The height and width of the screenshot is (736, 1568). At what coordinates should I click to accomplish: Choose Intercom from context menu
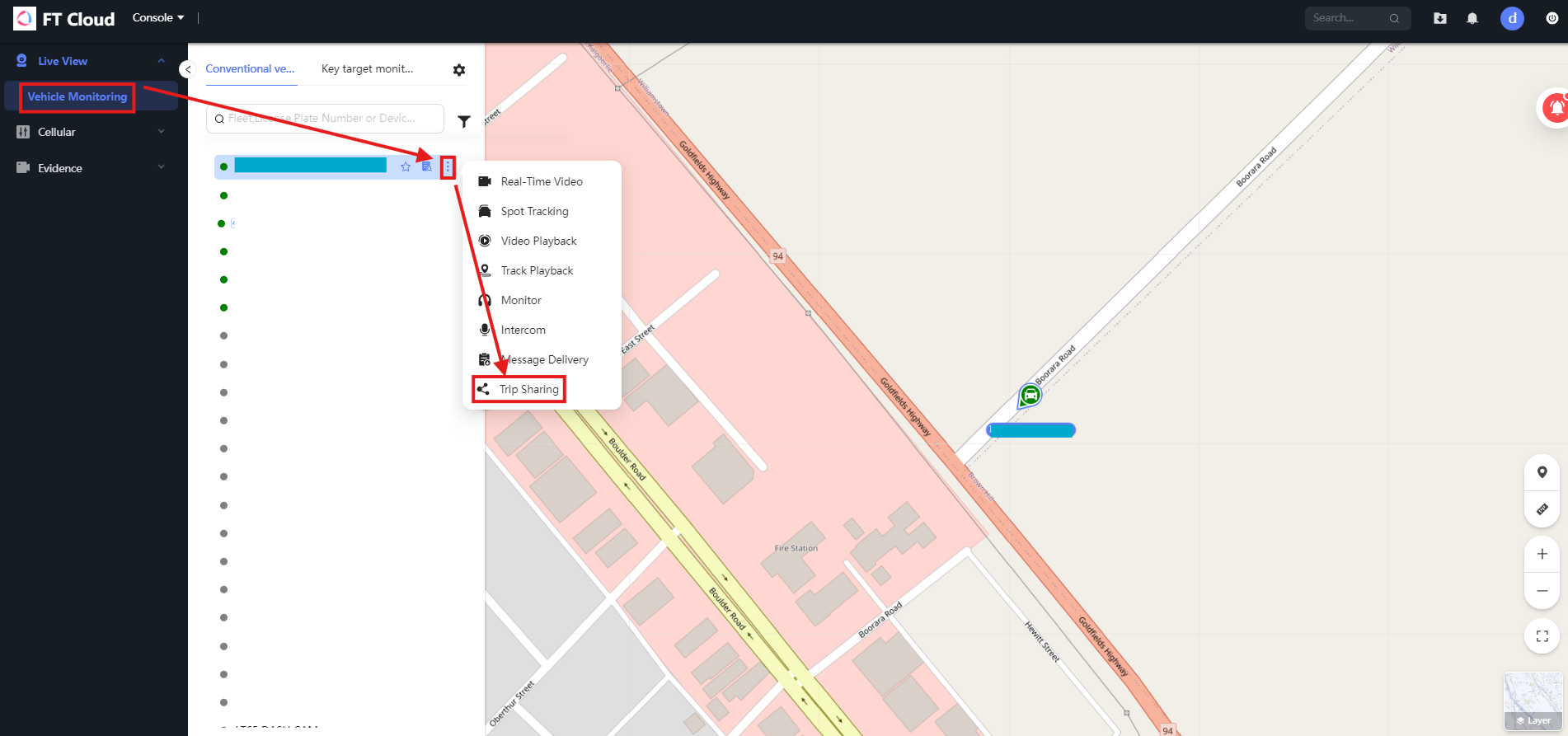pos(542,330)
